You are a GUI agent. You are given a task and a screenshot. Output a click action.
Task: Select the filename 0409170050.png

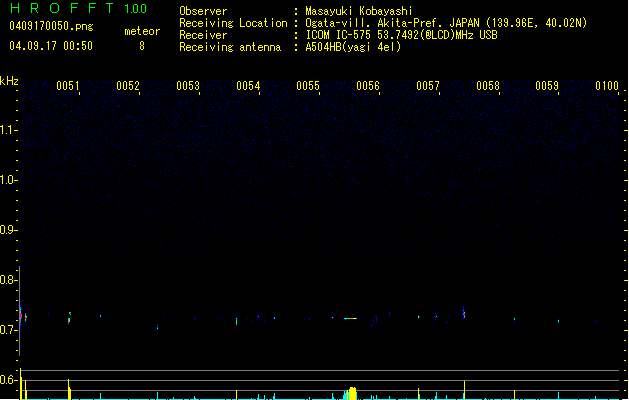[51, 26]
